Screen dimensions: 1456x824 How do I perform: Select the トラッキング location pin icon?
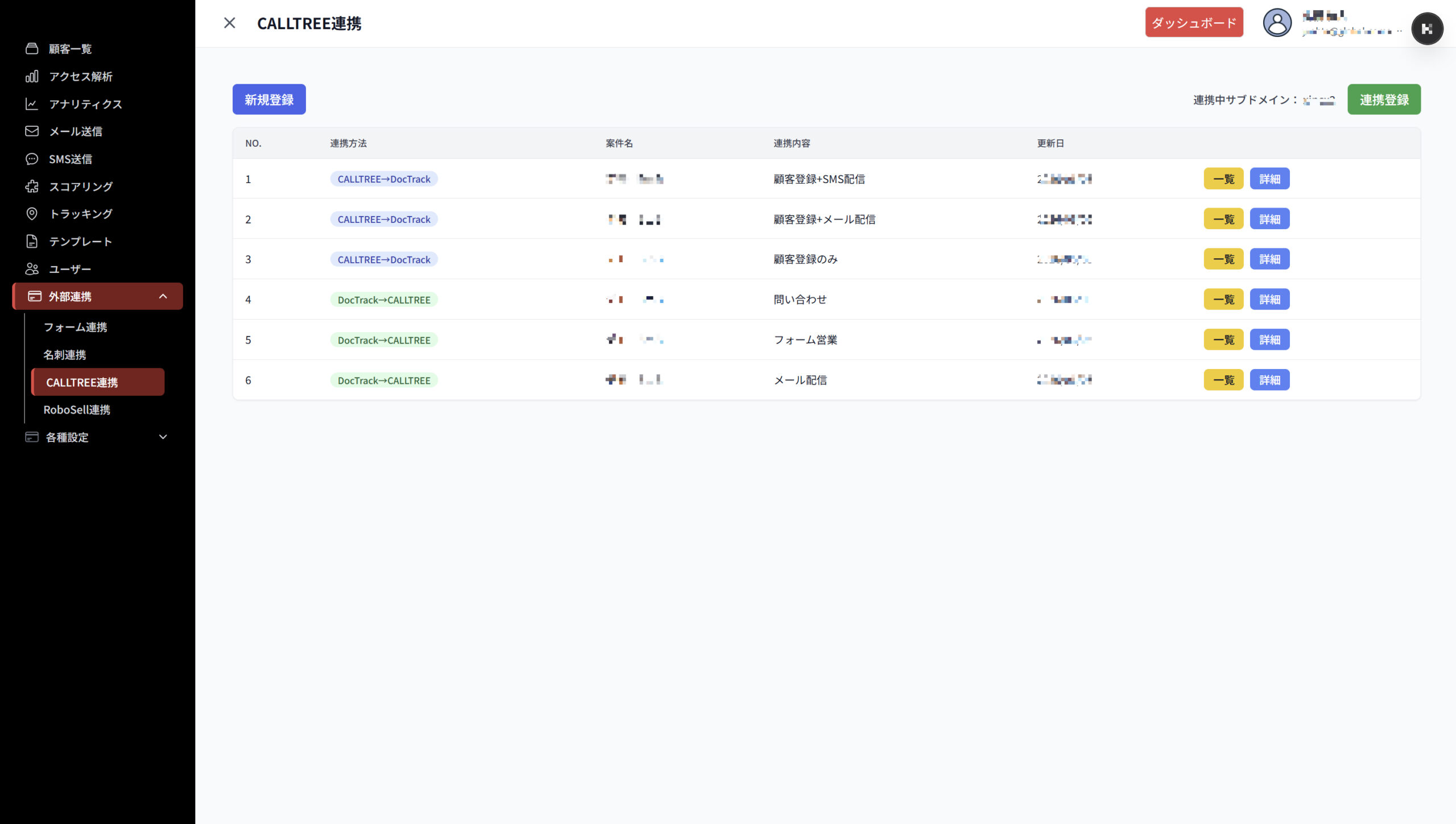[32, 214]
